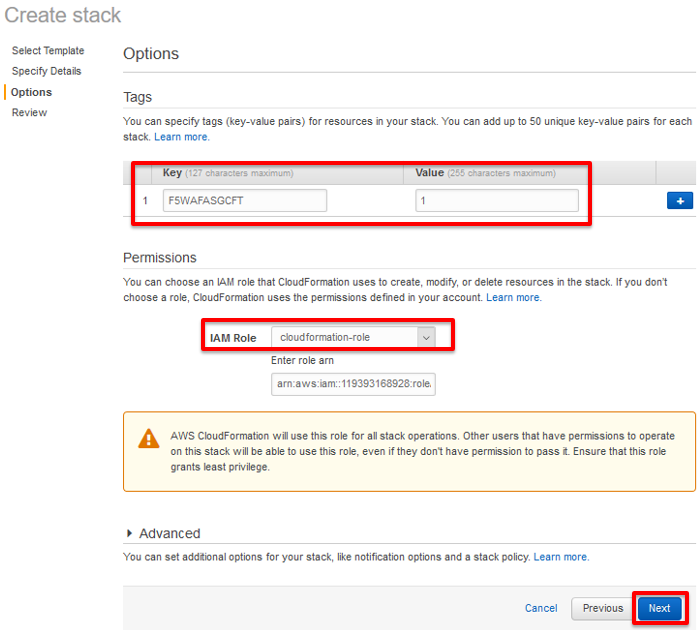
Task: Click the blue plus add-tag button
Action: point(680,201)
